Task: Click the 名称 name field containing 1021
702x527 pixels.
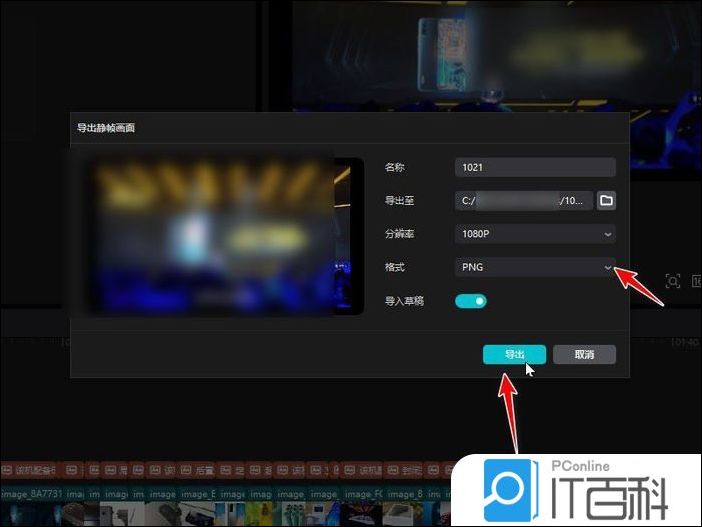Action: pos(535,167)
